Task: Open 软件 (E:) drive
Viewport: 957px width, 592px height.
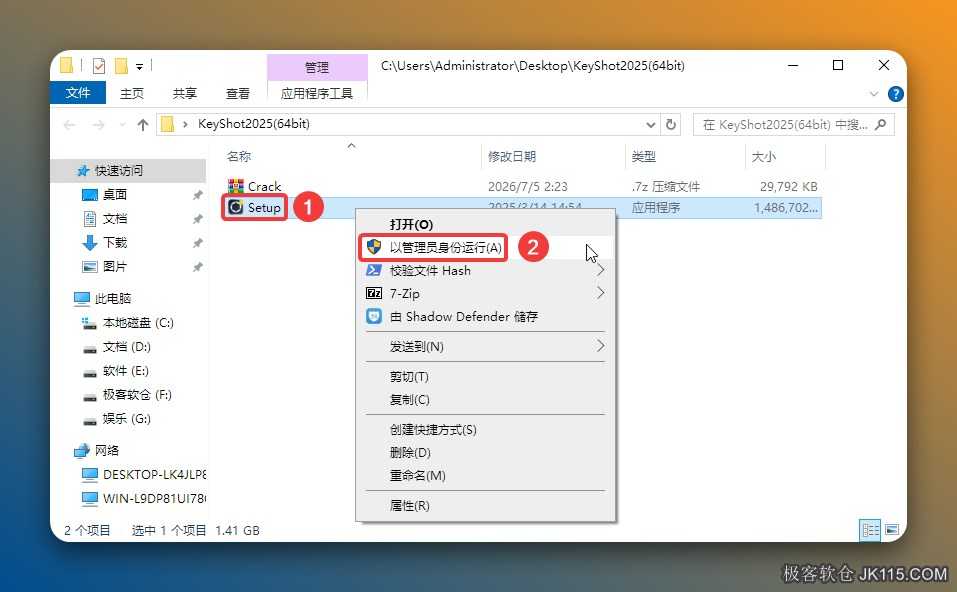Action: pos(126,370)
